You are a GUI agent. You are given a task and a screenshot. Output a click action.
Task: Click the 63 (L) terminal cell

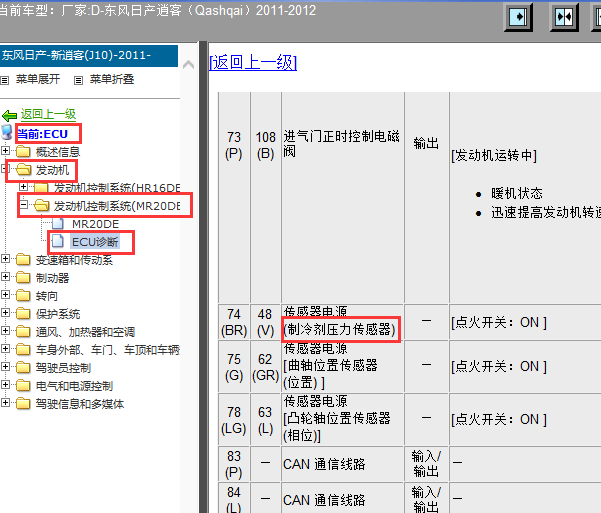266,419
